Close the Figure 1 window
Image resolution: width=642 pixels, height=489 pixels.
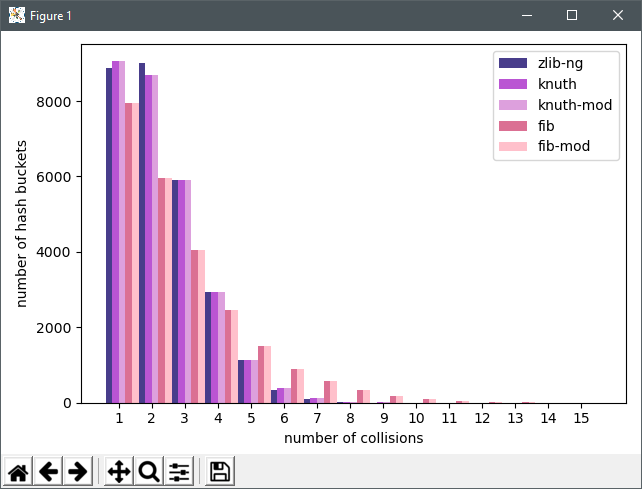pos(617,15)
